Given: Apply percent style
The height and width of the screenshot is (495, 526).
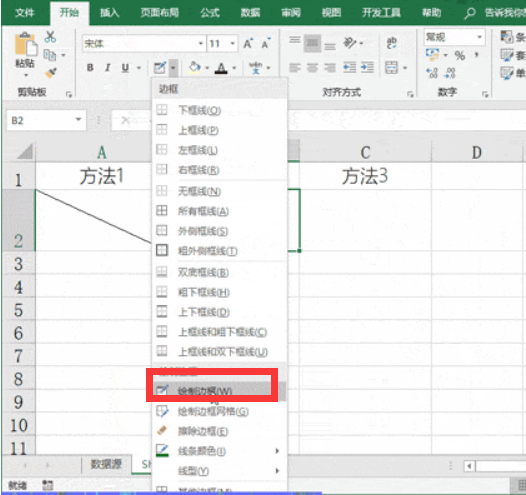Looking at the screenshot, I should tap(460, 55).
